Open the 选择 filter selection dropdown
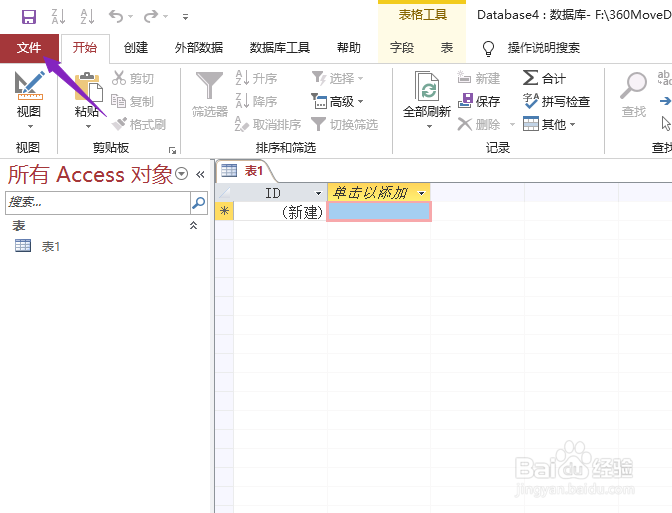672x513 pixels. click(x=337, y=78)
